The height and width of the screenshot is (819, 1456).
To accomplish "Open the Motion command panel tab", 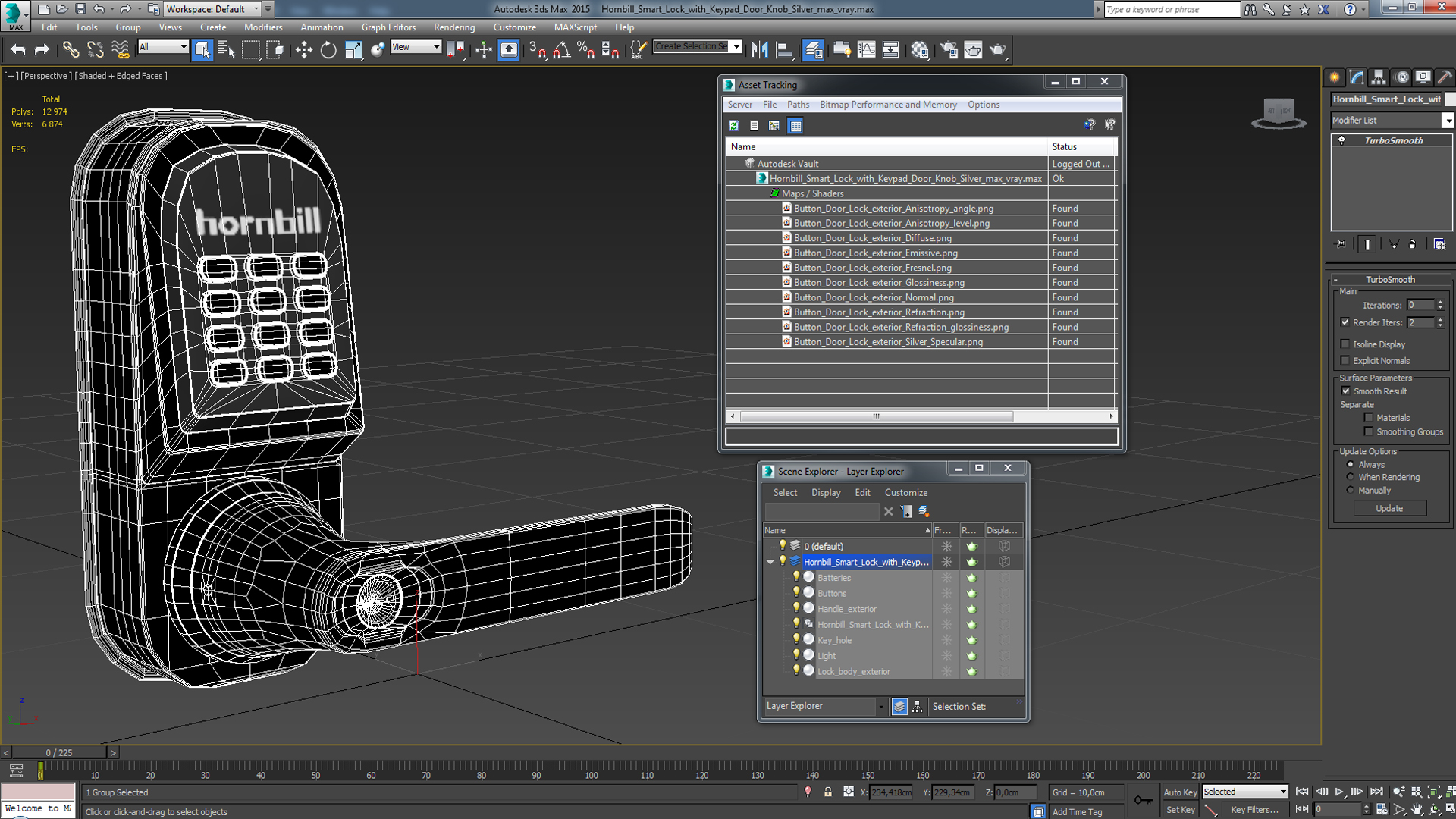I will click(x=1401, y=77).
